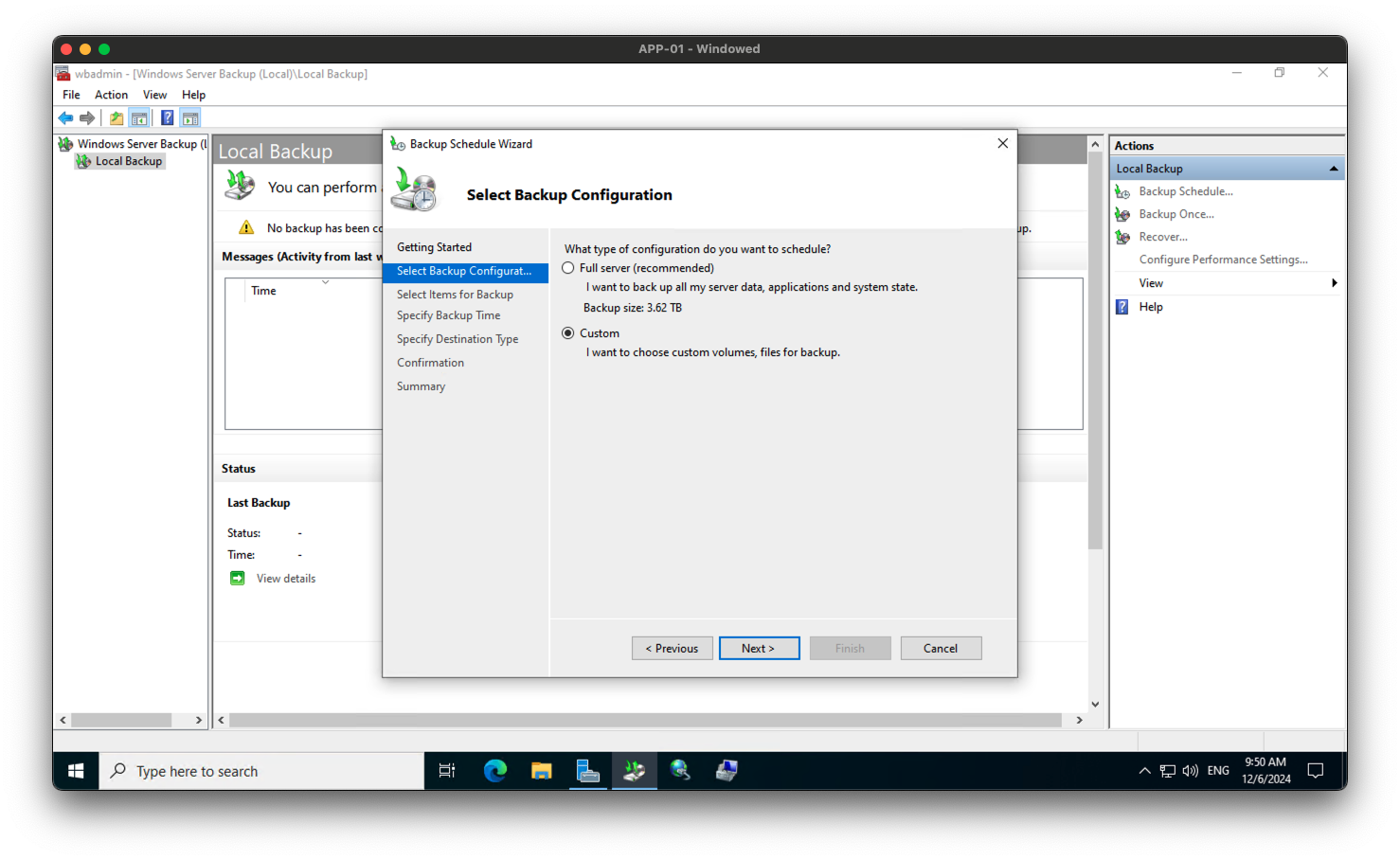Image resolution: width=1400 pixels, height=860 pixels.
Task: Open Windows Server Backup taskbar icon
Action: click(x=634, y=770)
